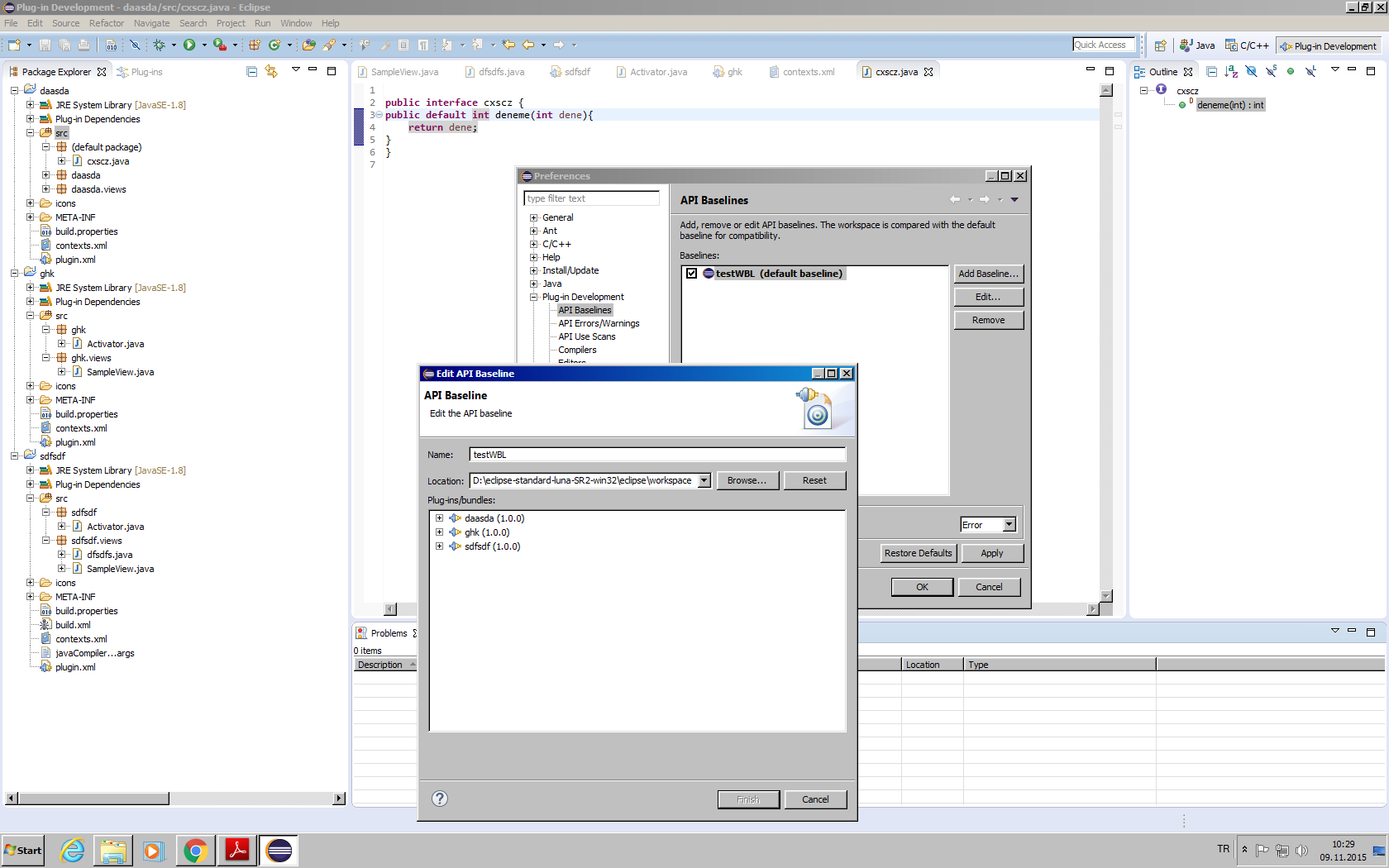Expand Java in Preferences tree

point(533,284)
